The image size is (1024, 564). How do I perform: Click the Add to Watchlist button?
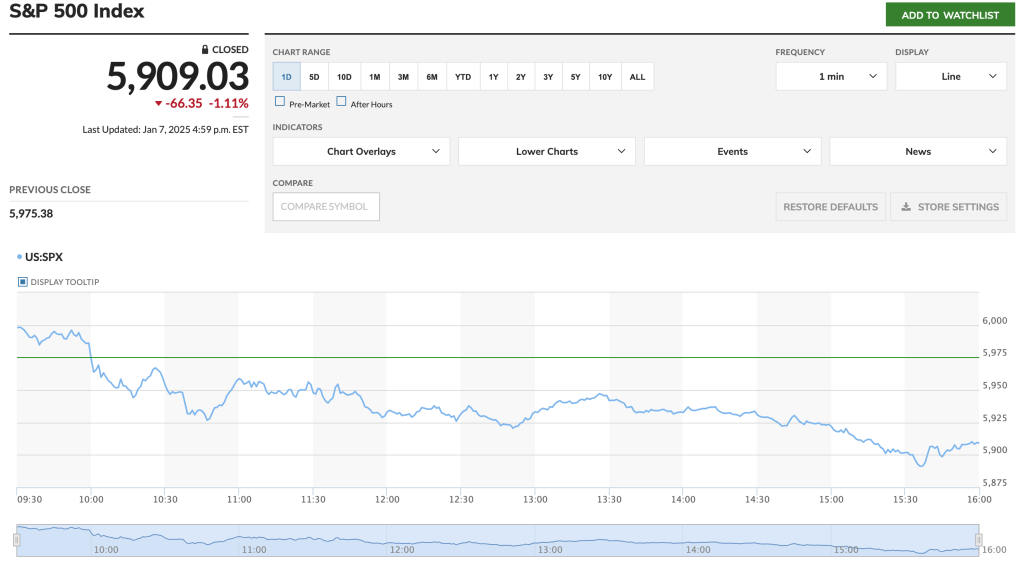click(x=949, y=15)
